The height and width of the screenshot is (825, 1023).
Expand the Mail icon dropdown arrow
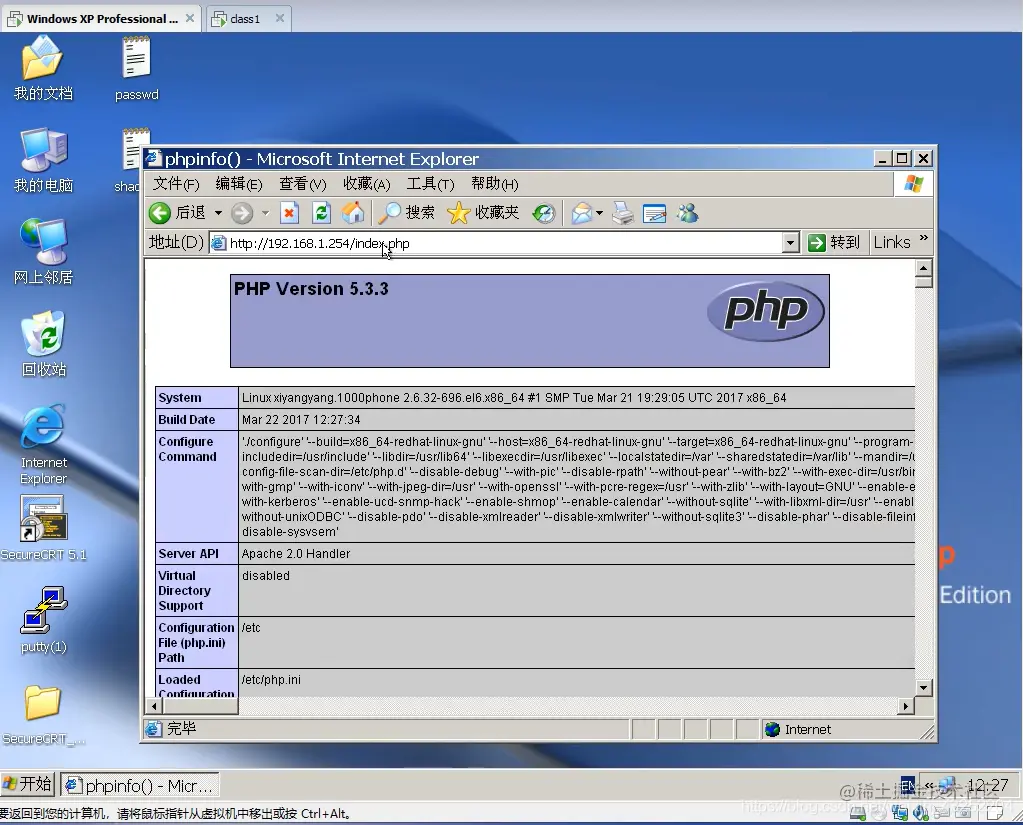599,213
